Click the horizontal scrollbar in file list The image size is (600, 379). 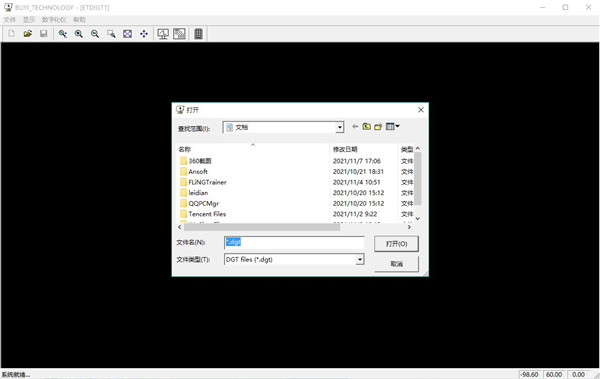(262, 227)
